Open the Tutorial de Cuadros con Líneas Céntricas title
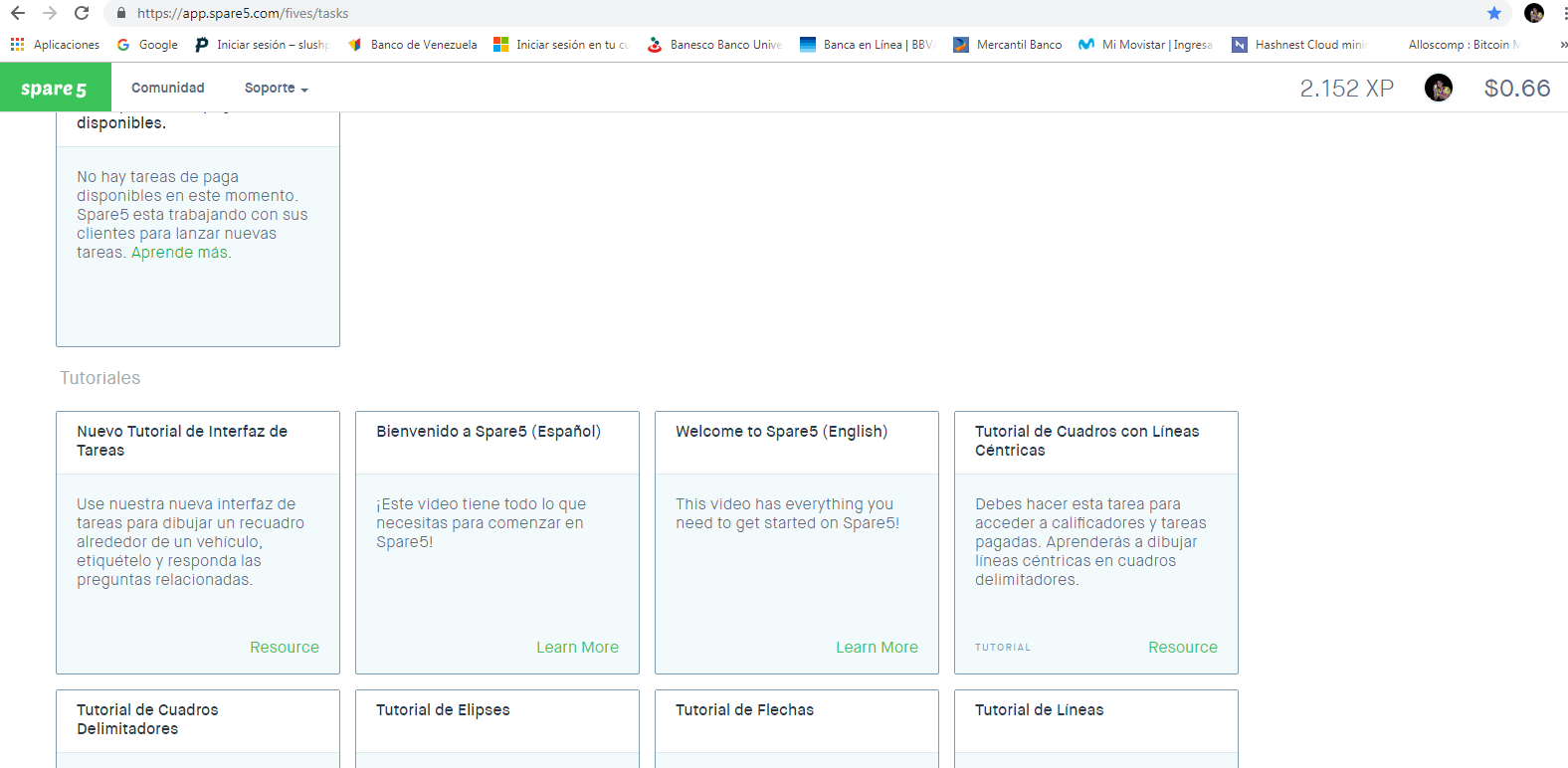 1086,441
